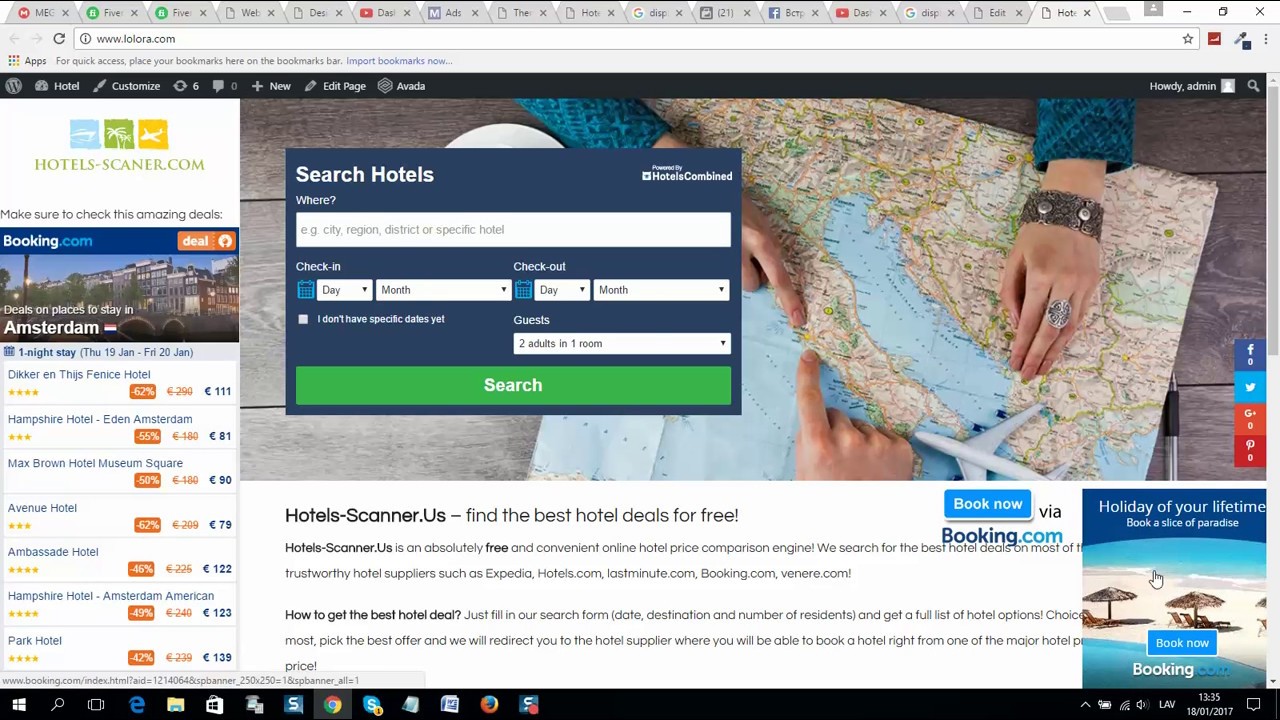Open the Ambassade Hotel listing
The width and height of the screenshot is (1280, 720).
click(53, 552)
